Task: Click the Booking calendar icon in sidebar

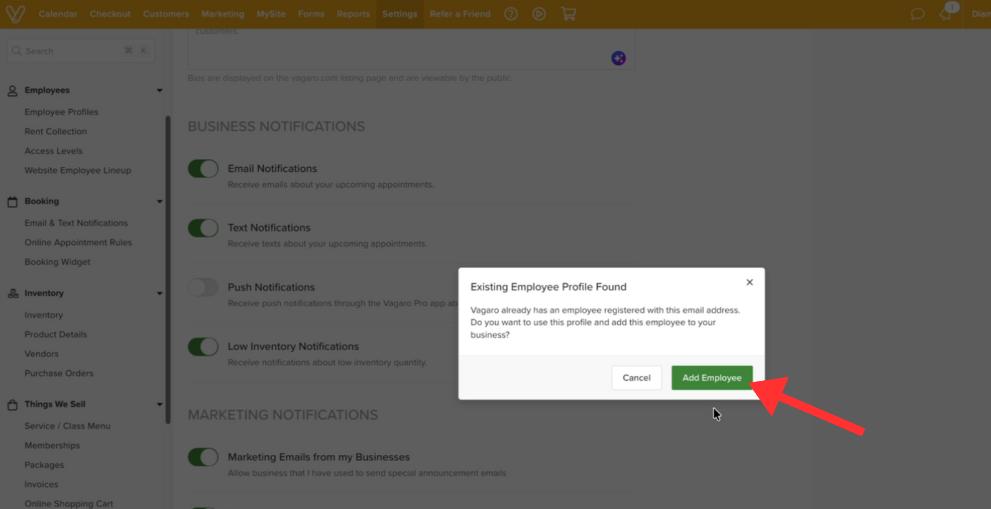Action: tap(12, 202)
